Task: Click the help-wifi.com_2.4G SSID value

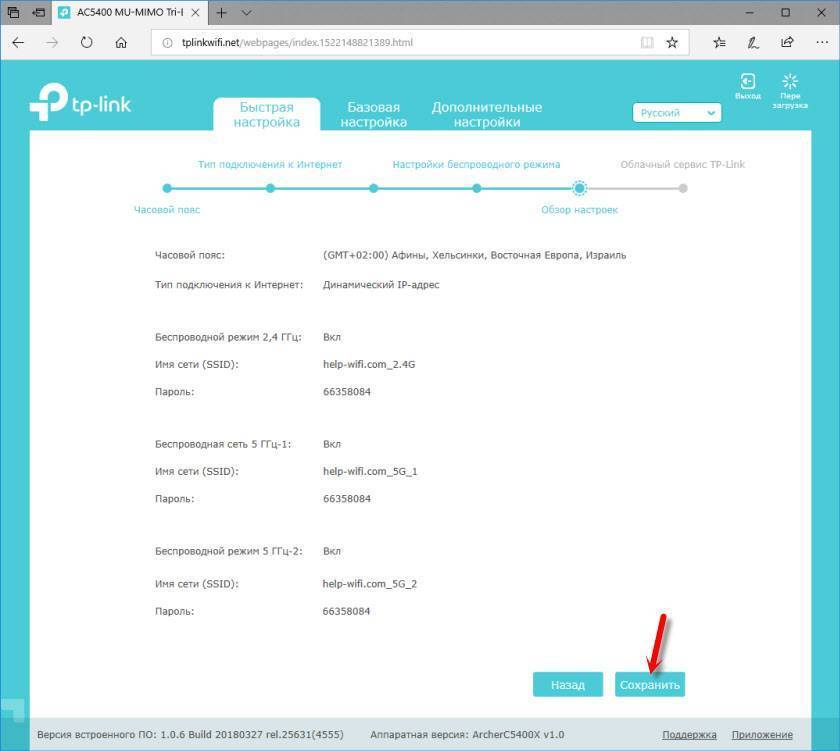Action: click(369, 364)
